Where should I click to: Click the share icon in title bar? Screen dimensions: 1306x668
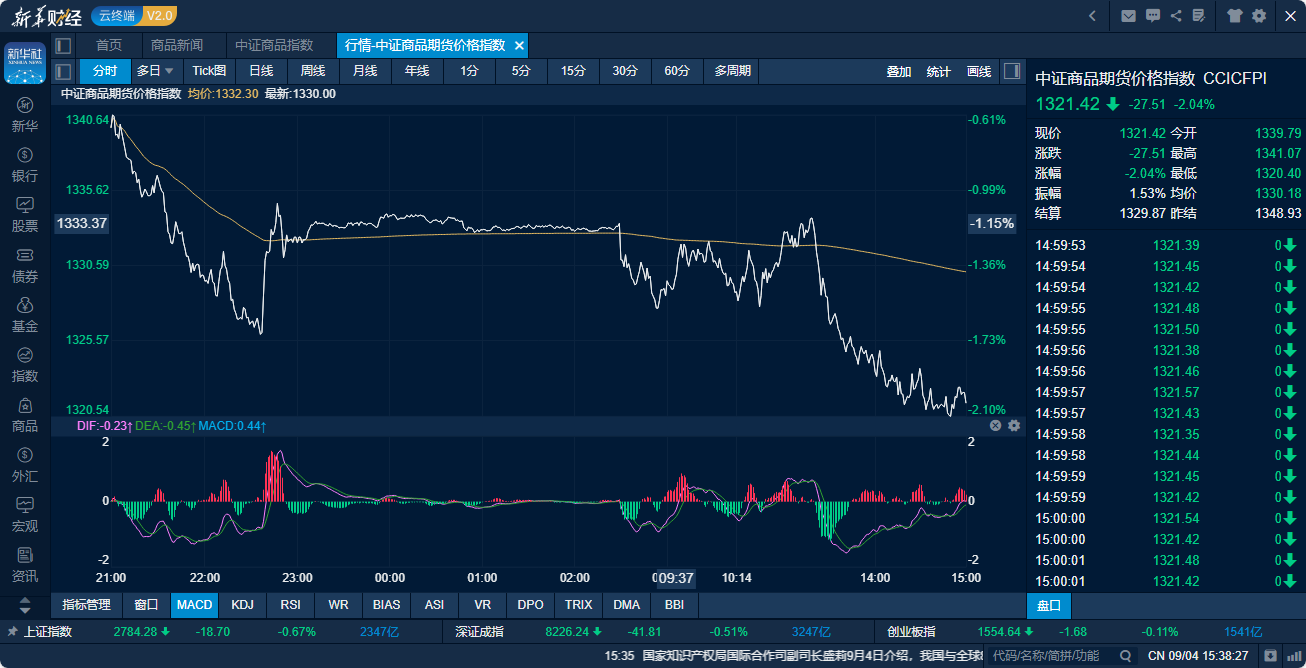(x=1176, y=16)
